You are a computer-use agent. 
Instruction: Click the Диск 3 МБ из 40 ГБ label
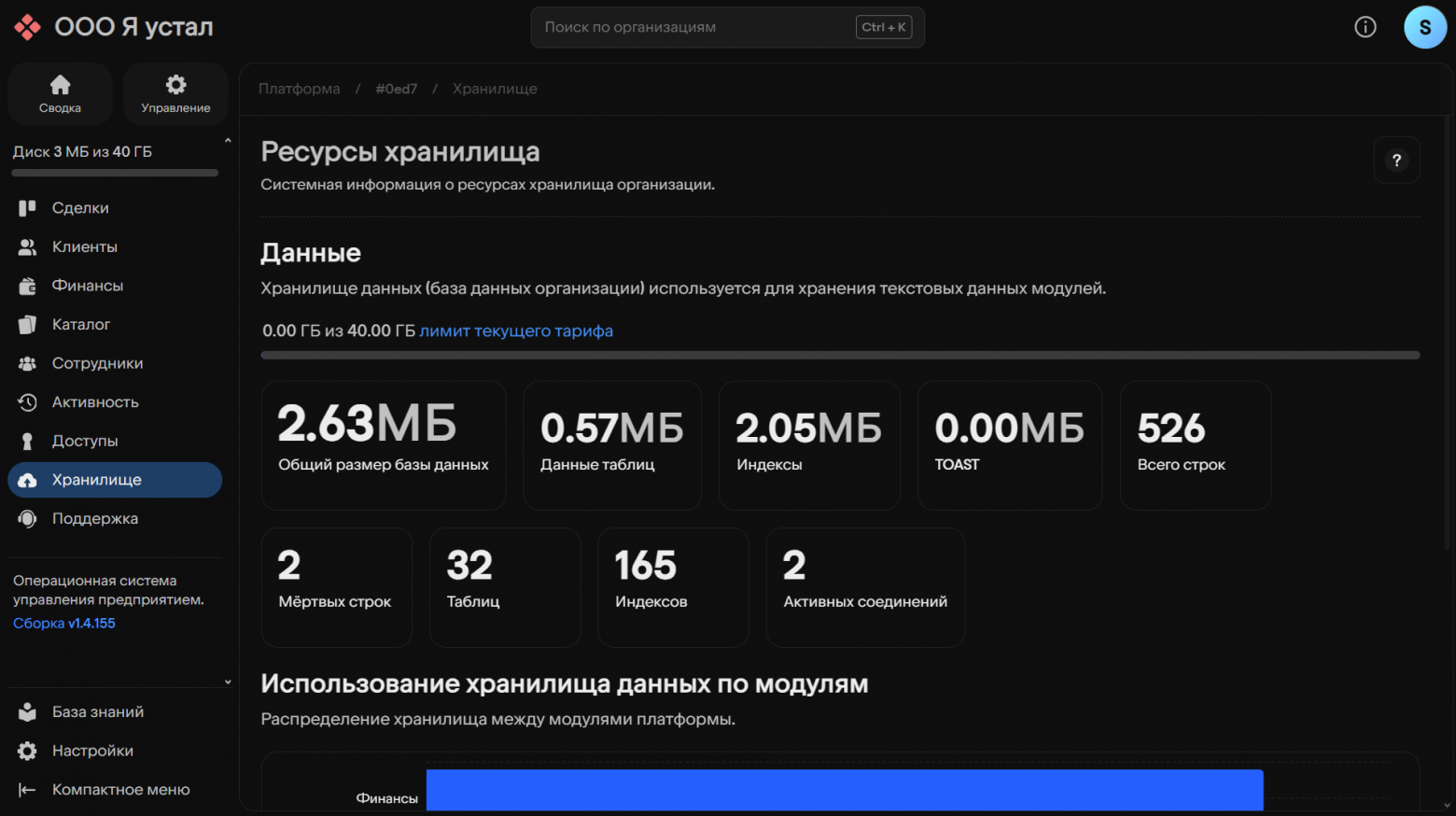coord(82,151)
